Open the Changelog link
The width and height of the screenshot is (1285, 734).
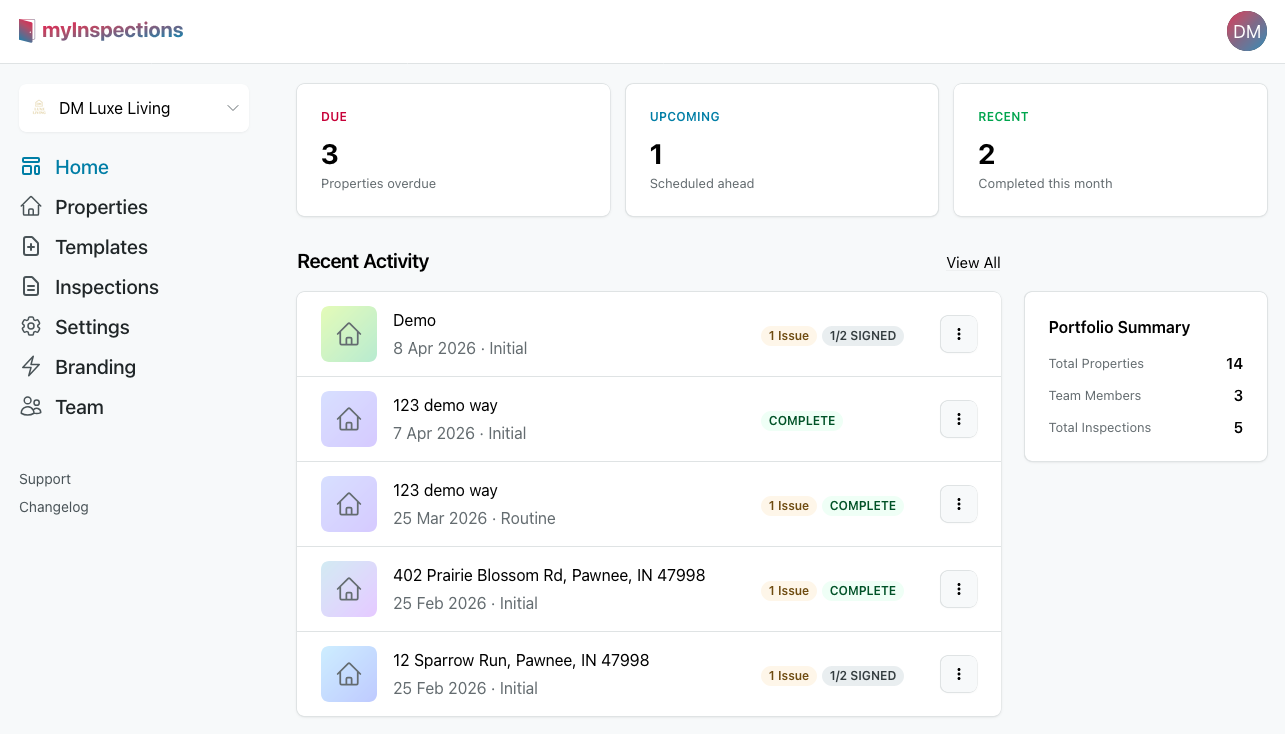click(x=54, y=507)
